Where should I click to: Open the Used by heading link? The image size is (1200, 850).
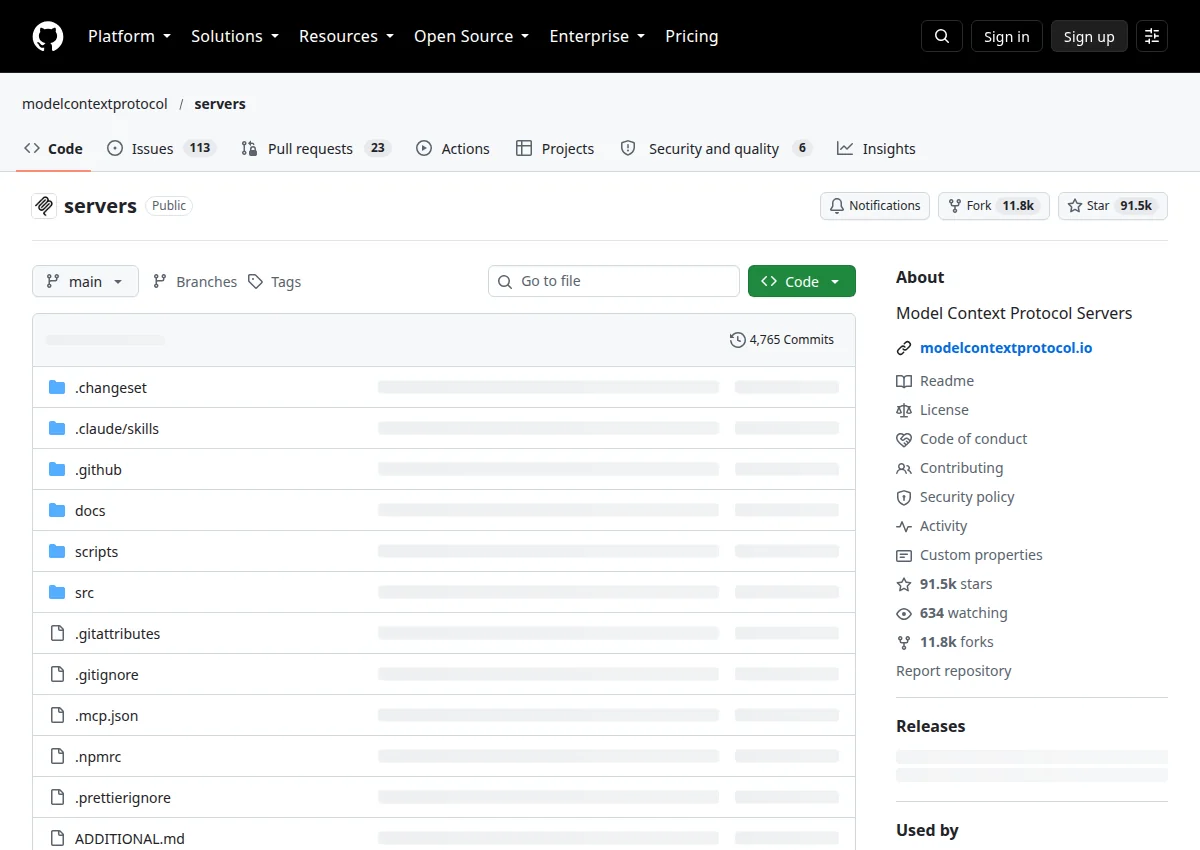point(927,830)
